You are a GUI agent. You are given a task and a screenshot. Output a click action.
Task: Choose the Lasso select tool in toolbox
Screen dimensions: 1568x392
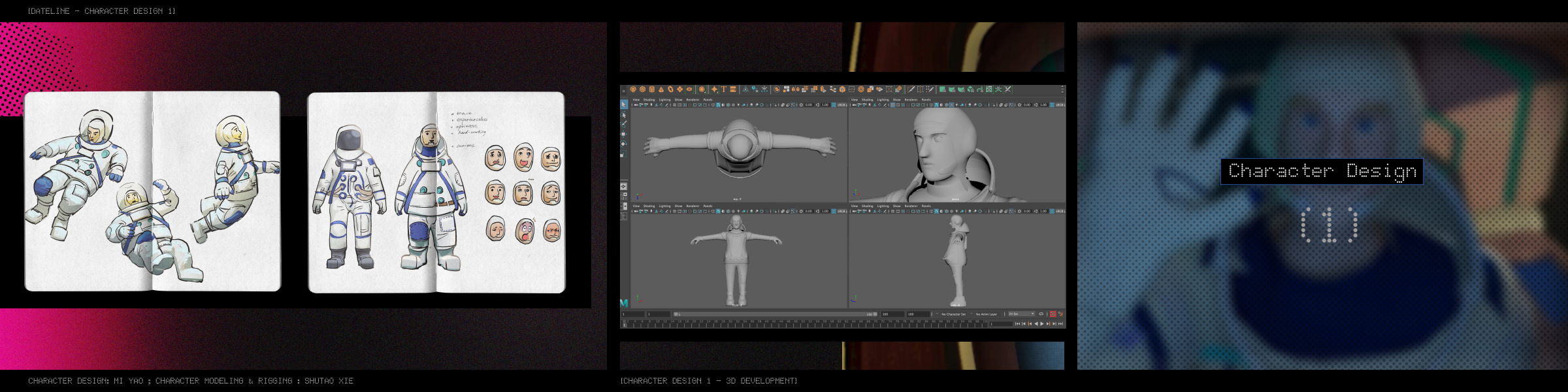tap(624, 114)
